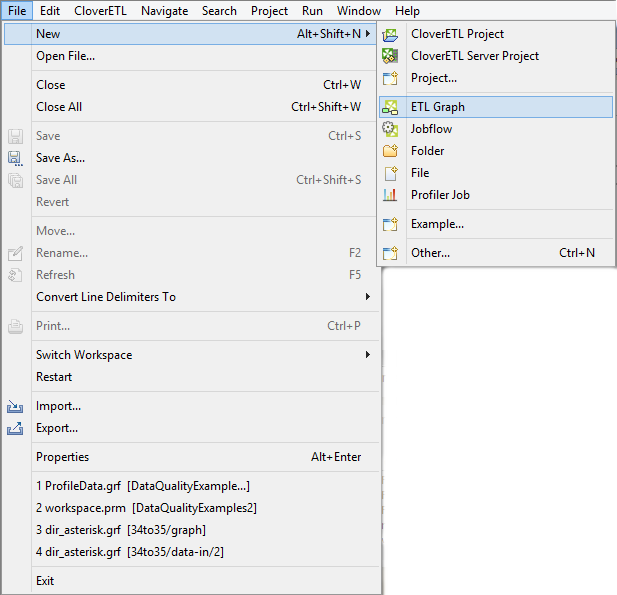Viewport: 617px width, 595px height.
Task: Choose Export... menu entry
Action: pos(191,428)
